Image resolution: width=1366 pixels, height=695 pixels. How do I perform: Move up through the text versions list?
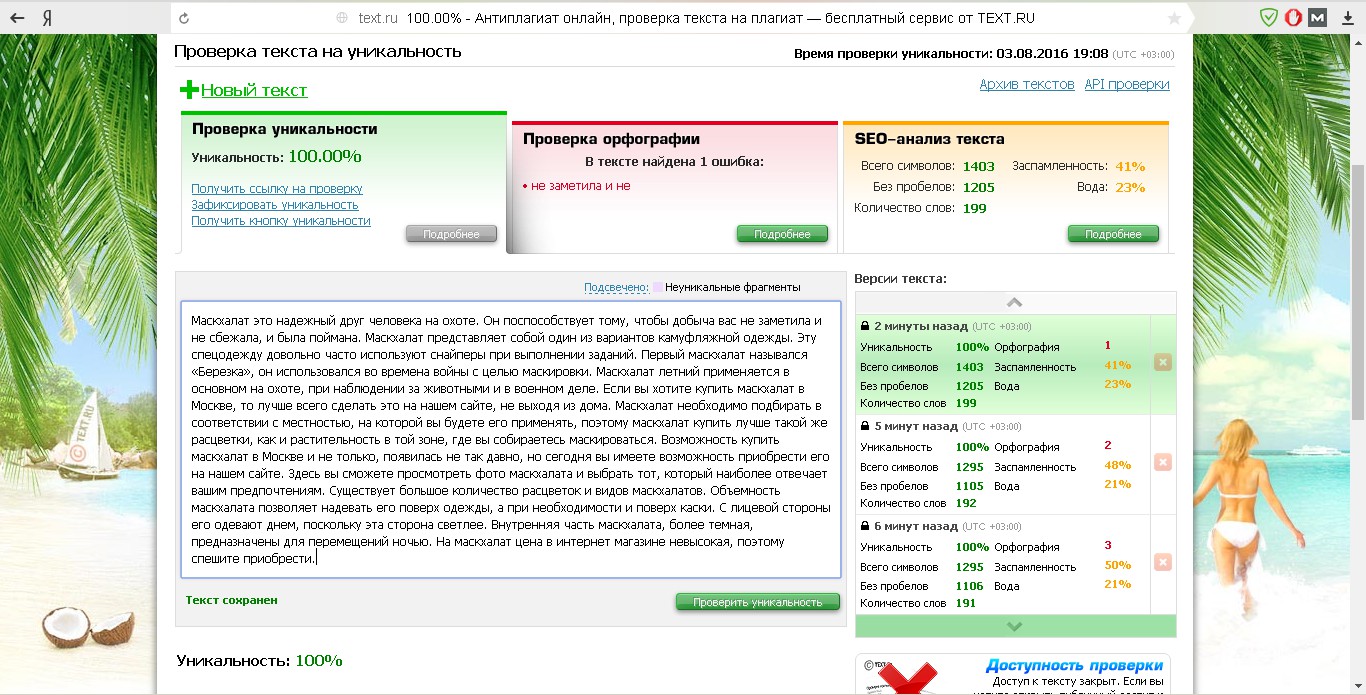click(x=1015, y=302)
